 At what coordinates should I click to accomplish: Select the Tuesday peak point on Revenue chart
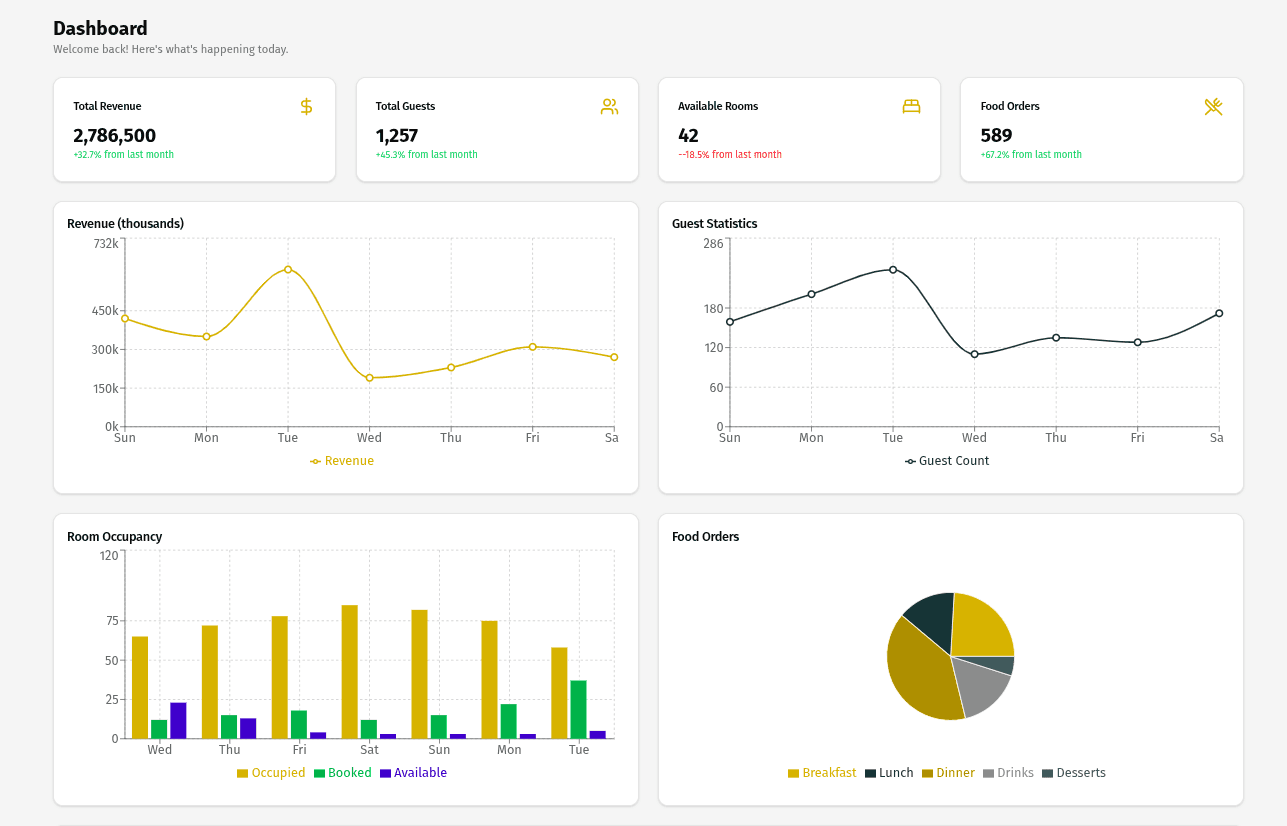288,268
